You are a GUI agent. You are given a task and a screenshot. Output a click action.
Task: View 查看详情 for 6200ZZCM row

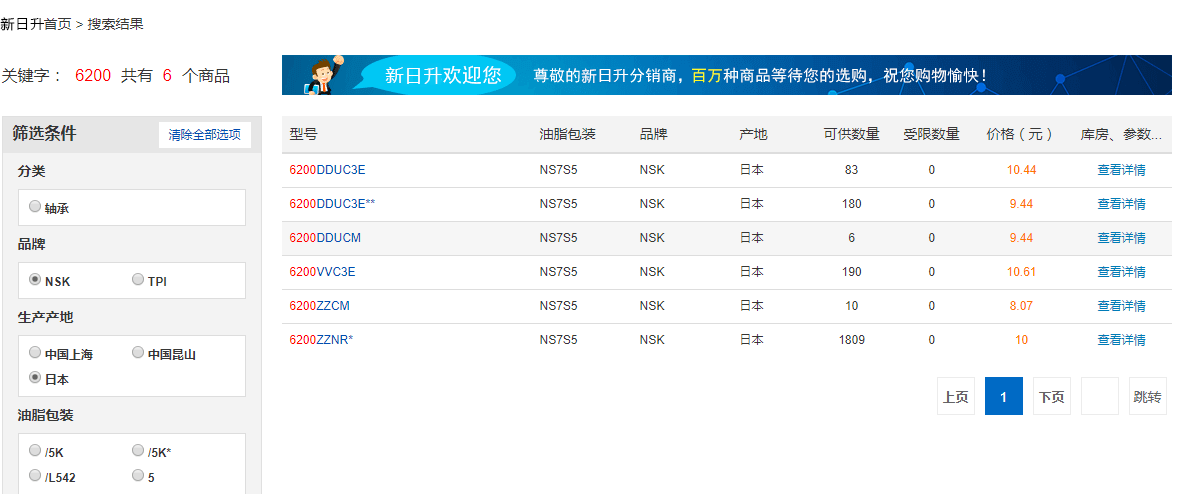click(x=1121, y=306)
